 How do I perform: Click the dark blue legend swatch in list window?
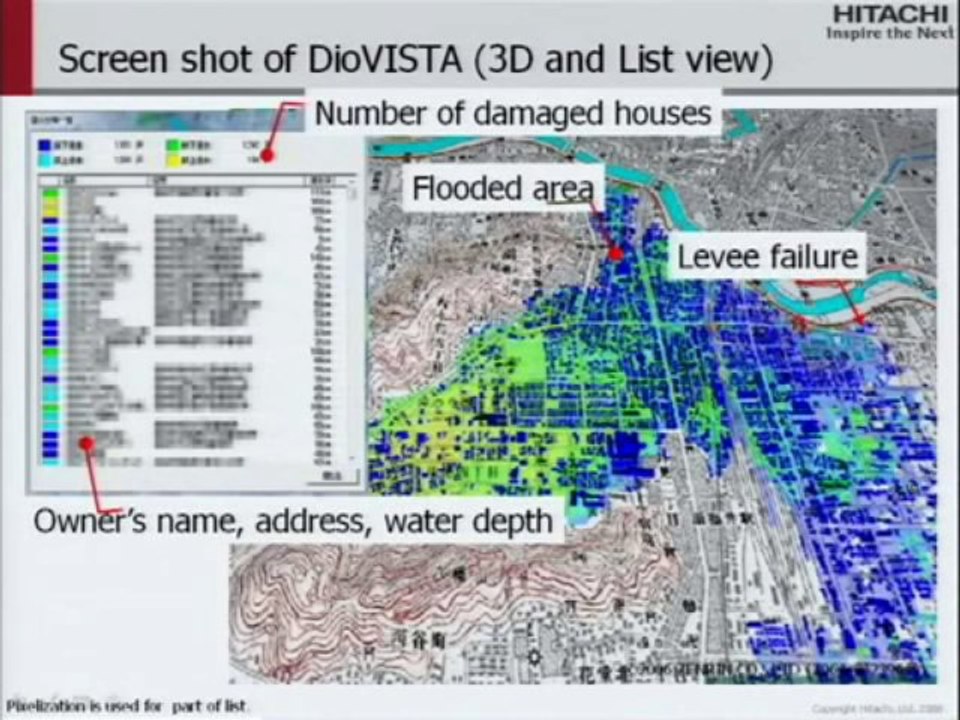pos(45,146)
